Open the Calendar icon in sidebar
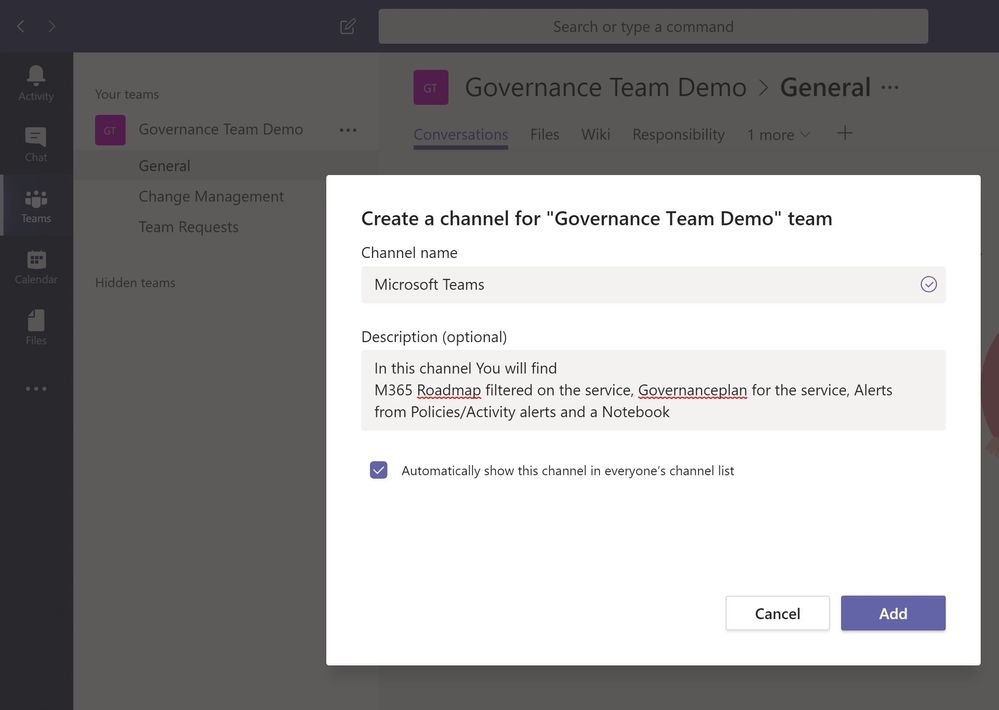This screenshot has height=710, width=999. click(x=36, y=267)
